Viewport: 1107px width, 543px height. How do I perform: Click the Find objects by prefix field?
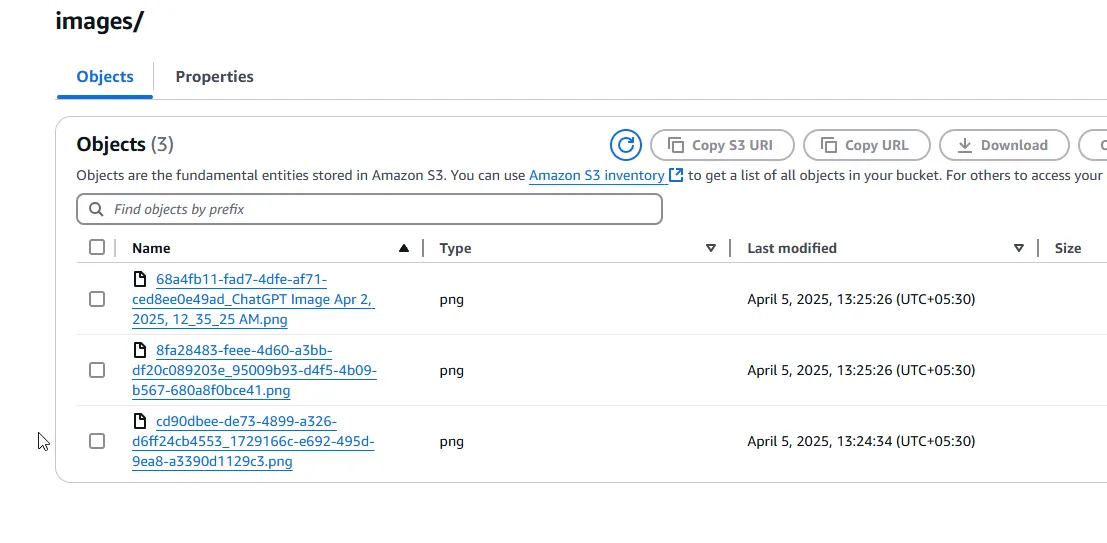coord(380,209)
